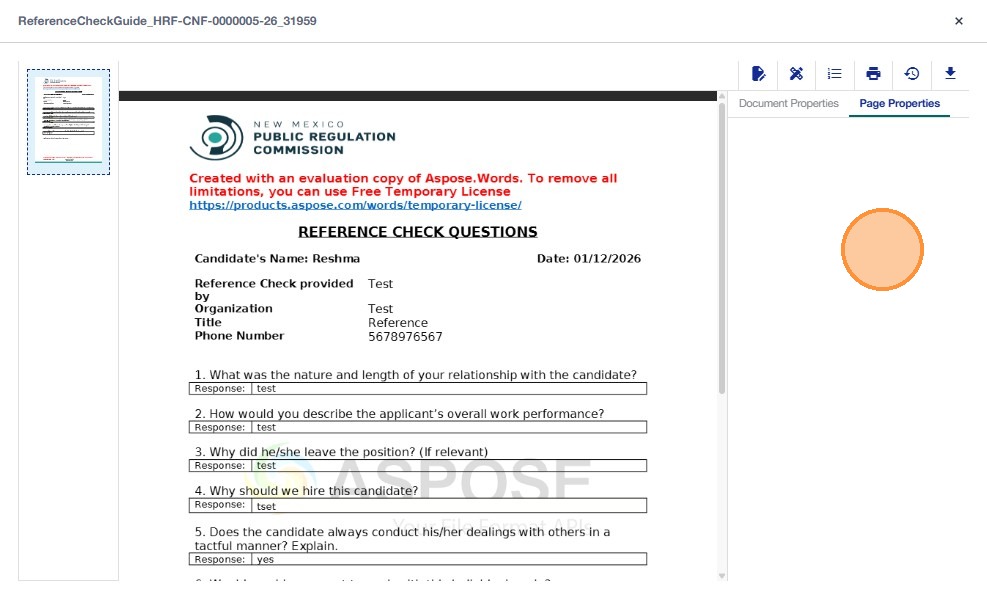Screen dimensions: 987x599
Task: Open the annotation tools (pencil and ruler) icon
Action: click(796, 74)
